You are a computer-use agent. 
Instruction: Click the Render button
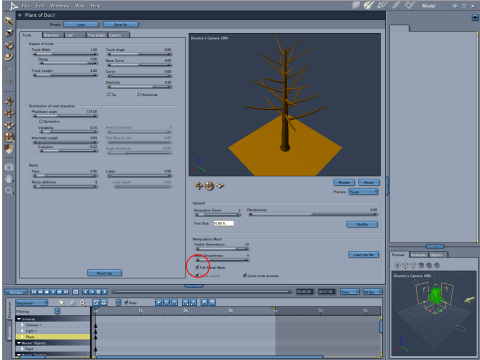click(344, 182)
